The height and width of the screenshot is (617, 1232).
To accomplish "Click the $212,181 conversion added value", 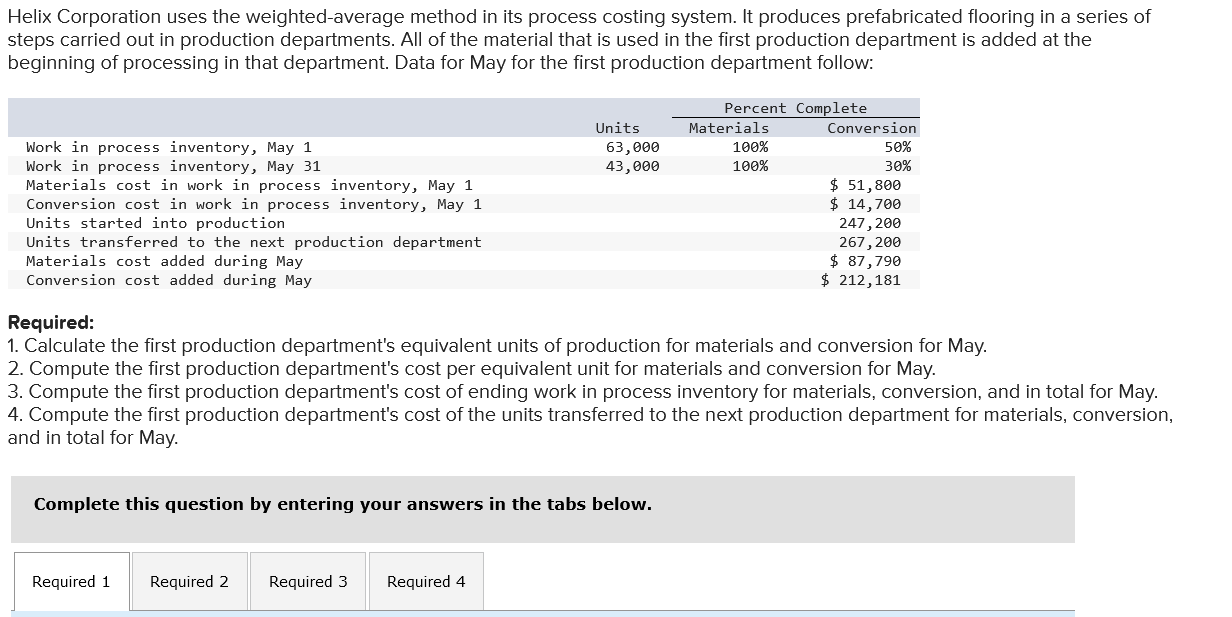I will pyautogui.click(x=861, y=280).
